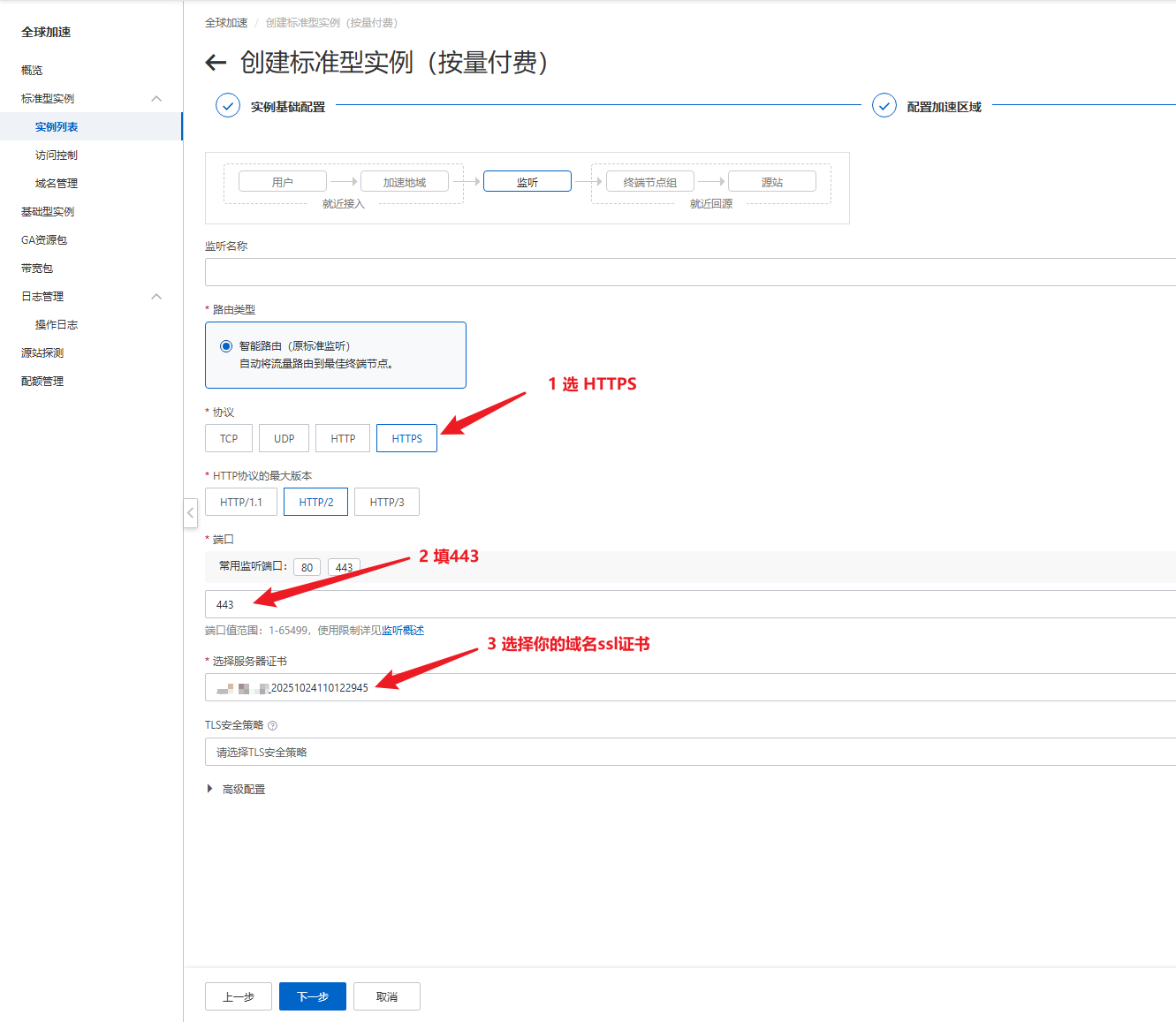Collapse the 日志管理 sidebar group
Image resolution: width=1176 pixels, height=1022 pixels.
(156, 297)
